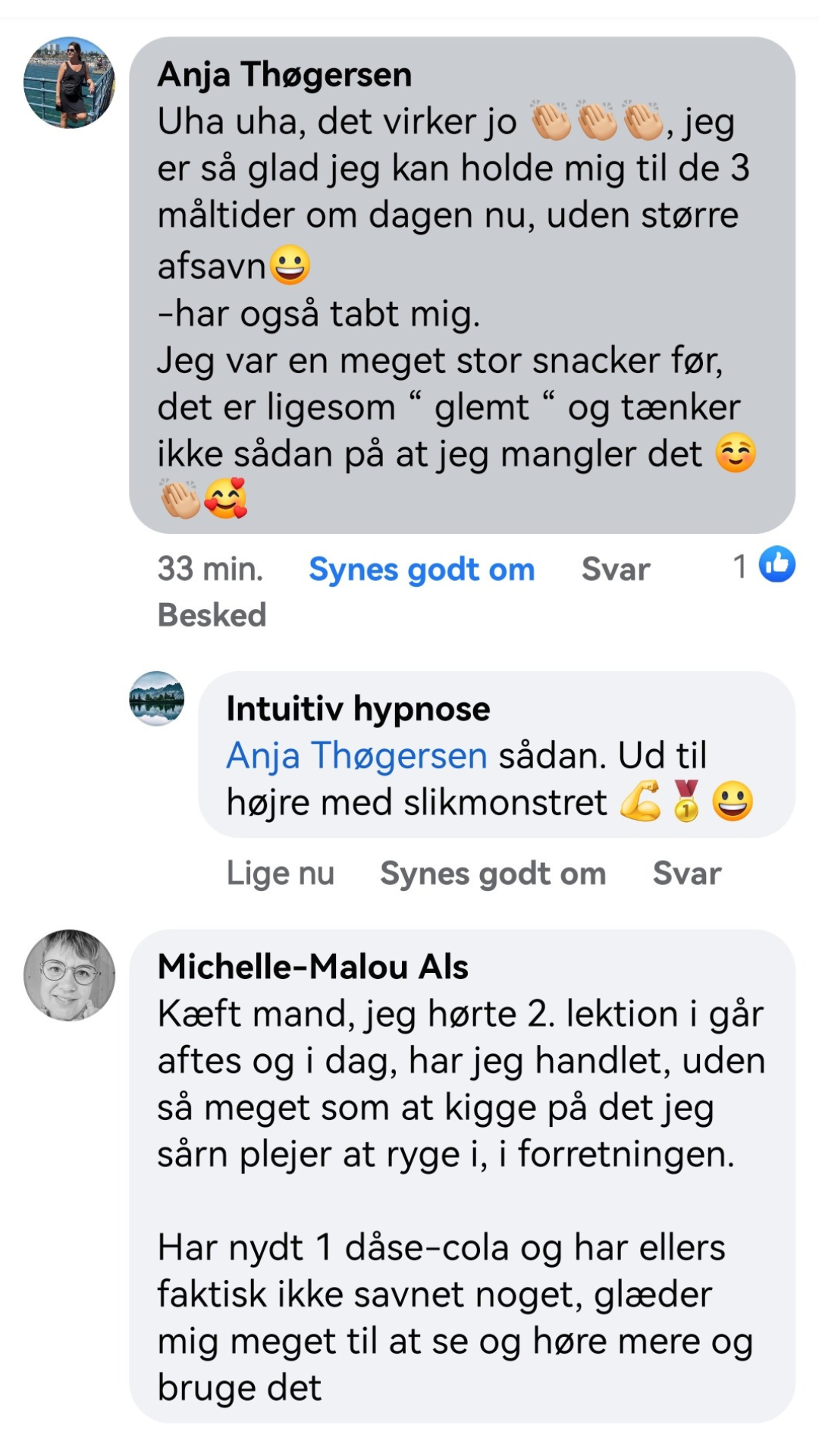Image resolution: width=819 pixels, height=1456 pixels.
Task: Tap the 'Besked' button
Action: (x=212, y=615)
